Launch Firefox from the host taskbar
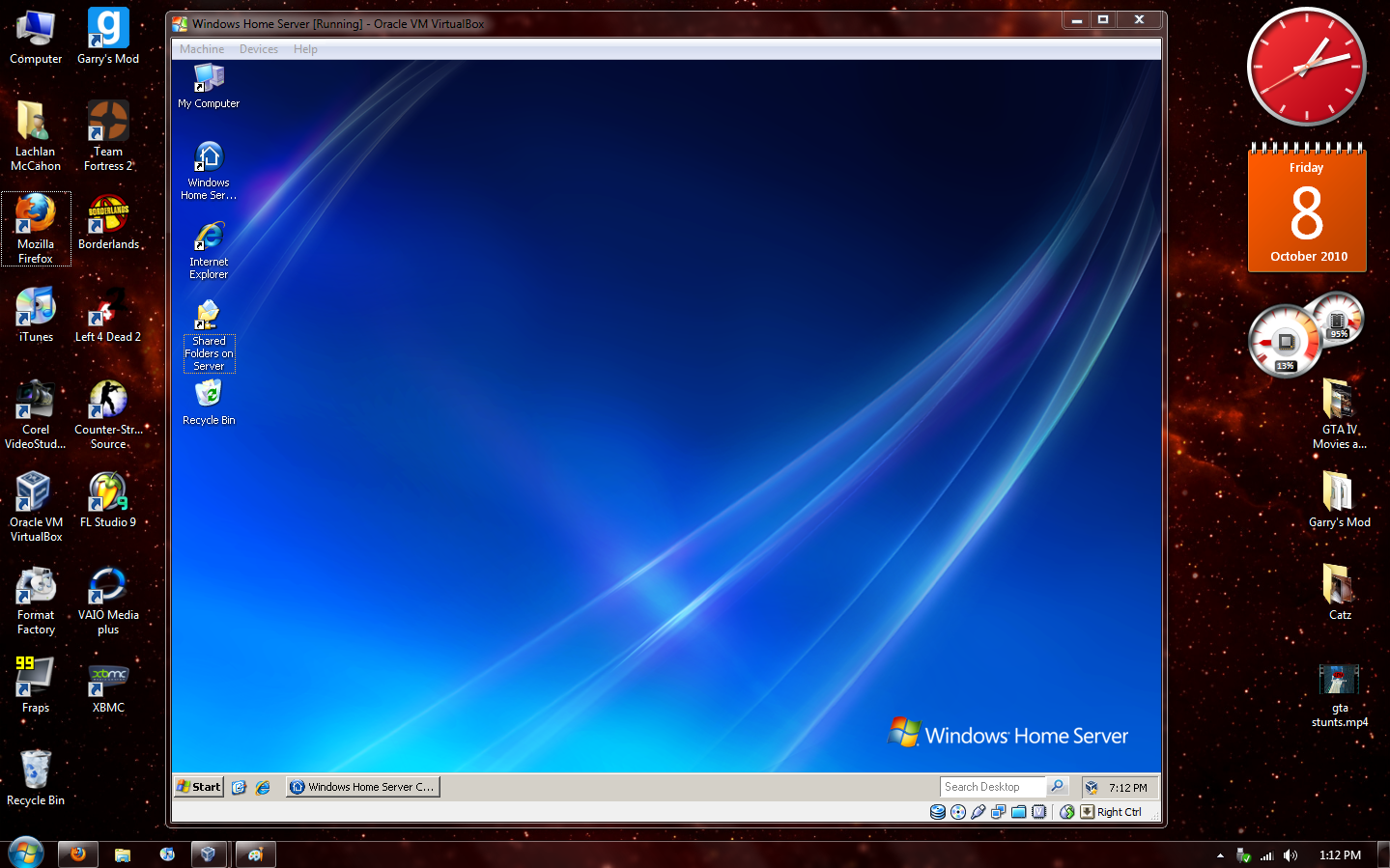1390x868 pixels. pyautogui.click(x=77, y=854)
